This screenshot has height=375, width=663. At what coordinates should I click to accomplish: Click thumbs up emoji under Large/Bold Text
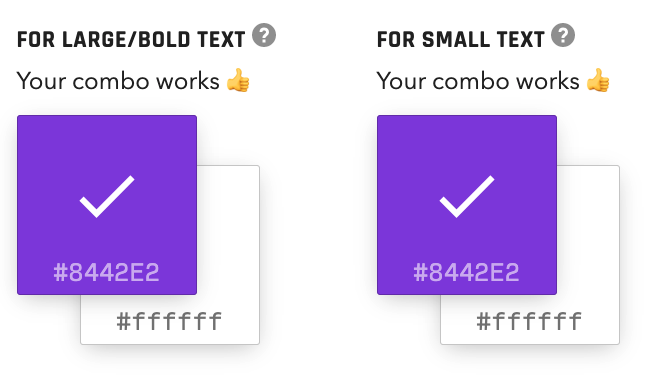click(x=238, y=80)
